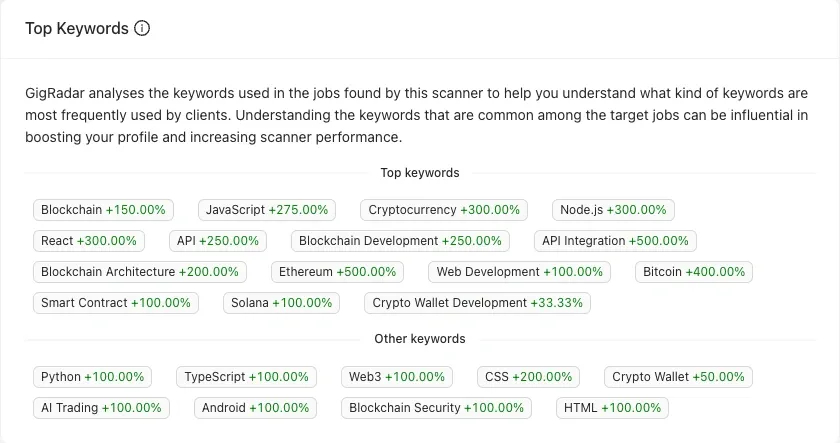
Task: Select the Blockchain Security +100.00% tag
Action: [436, 408]
